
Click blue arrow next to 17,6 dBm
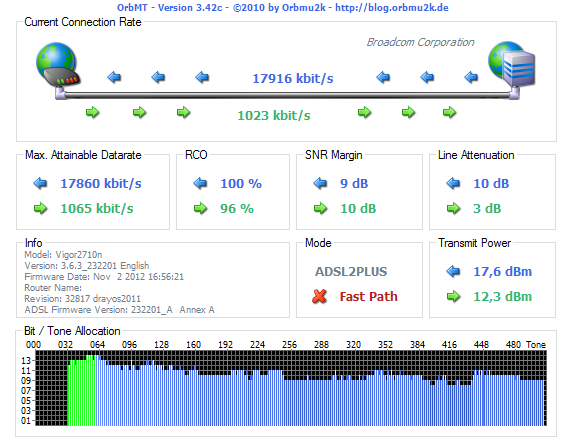point(453,271)
